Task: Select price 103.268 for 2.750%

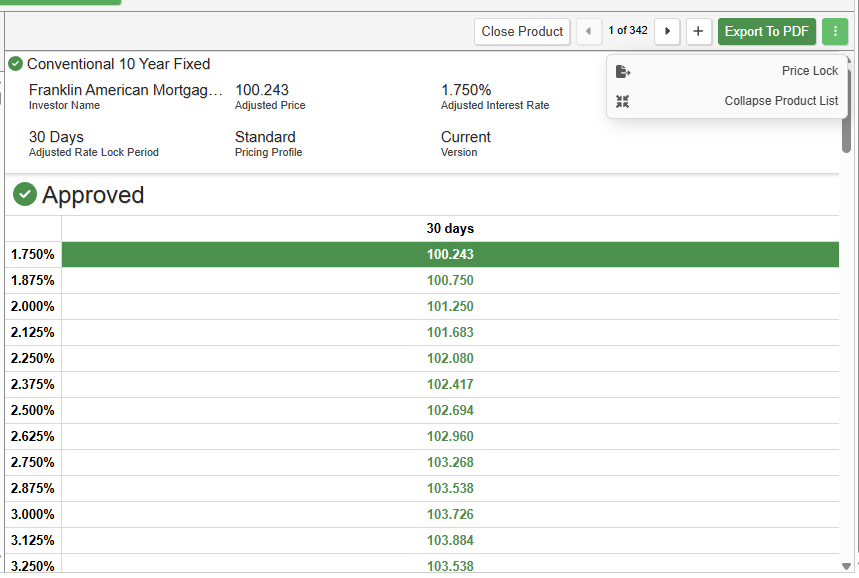Action: (x=450, y=462)
